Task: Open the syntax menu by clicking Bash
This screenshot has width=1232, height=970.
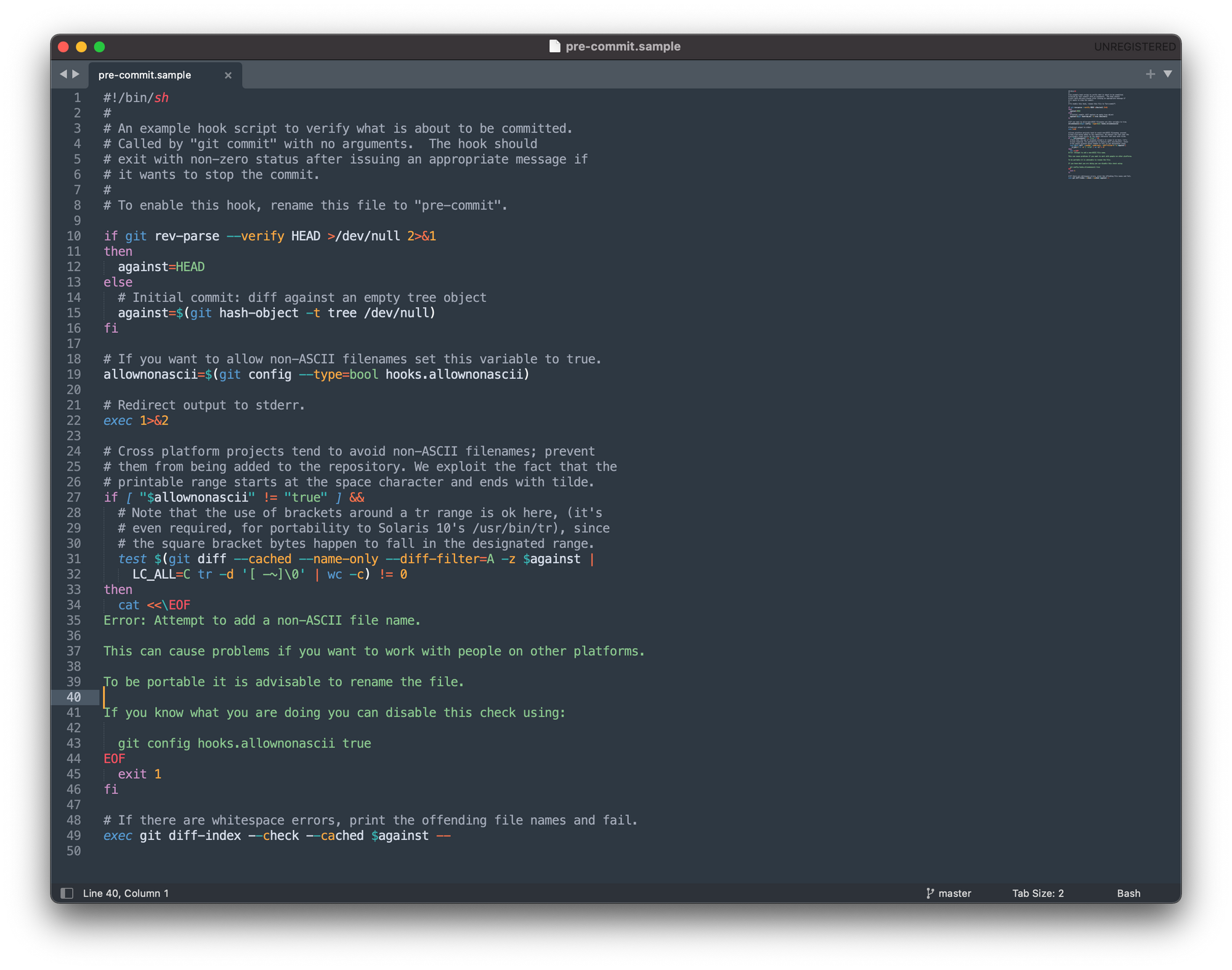Action: tap(1129, 893)
